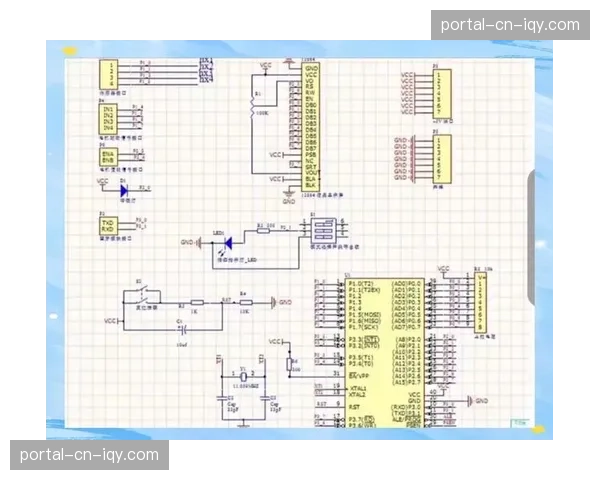Select the IN1–IN4 motor signal connector
The width and height of the screenshot is (600, 480).
click(108, 120)
